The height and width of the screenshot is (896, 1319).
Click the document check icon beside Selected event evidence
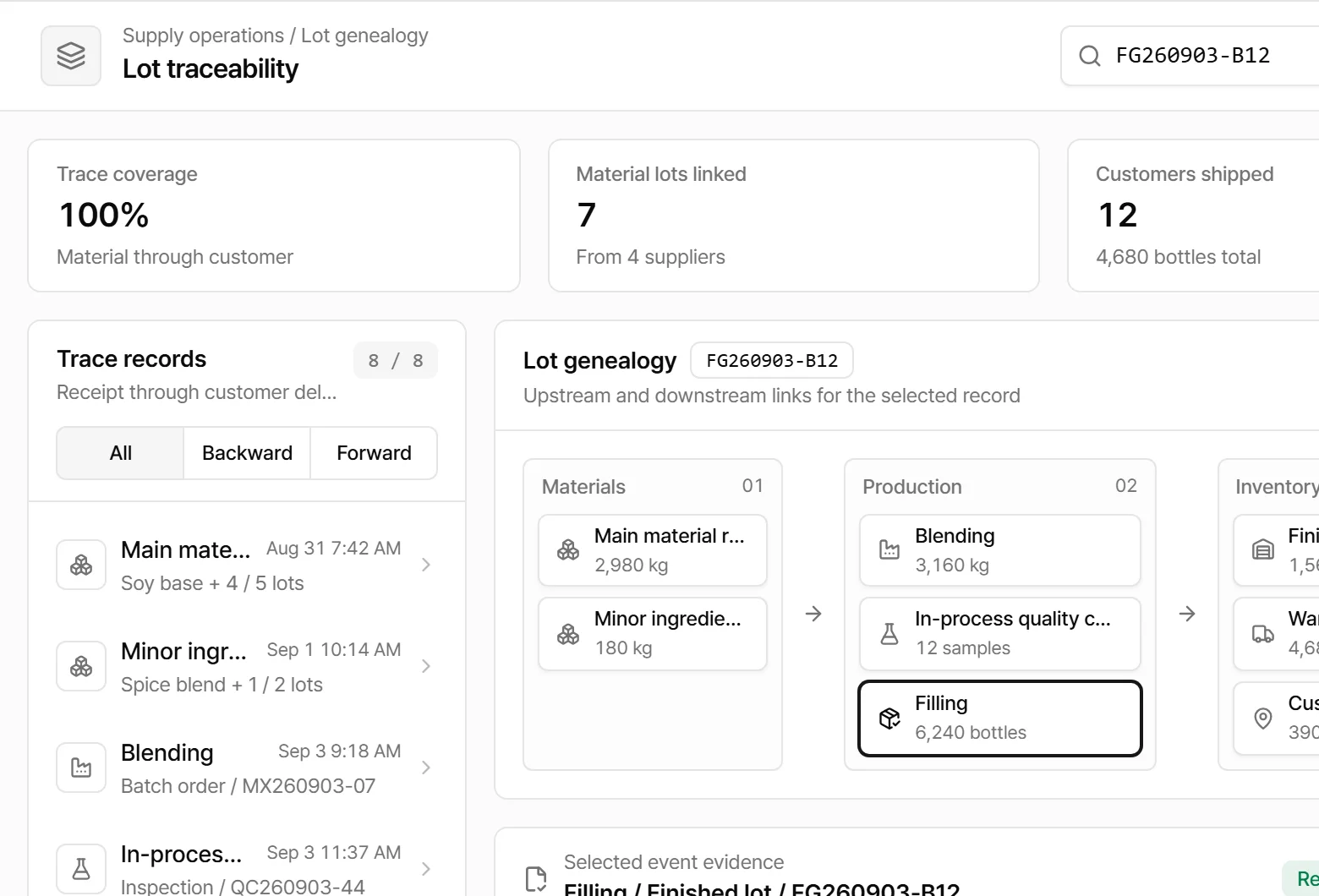[536, 879]
